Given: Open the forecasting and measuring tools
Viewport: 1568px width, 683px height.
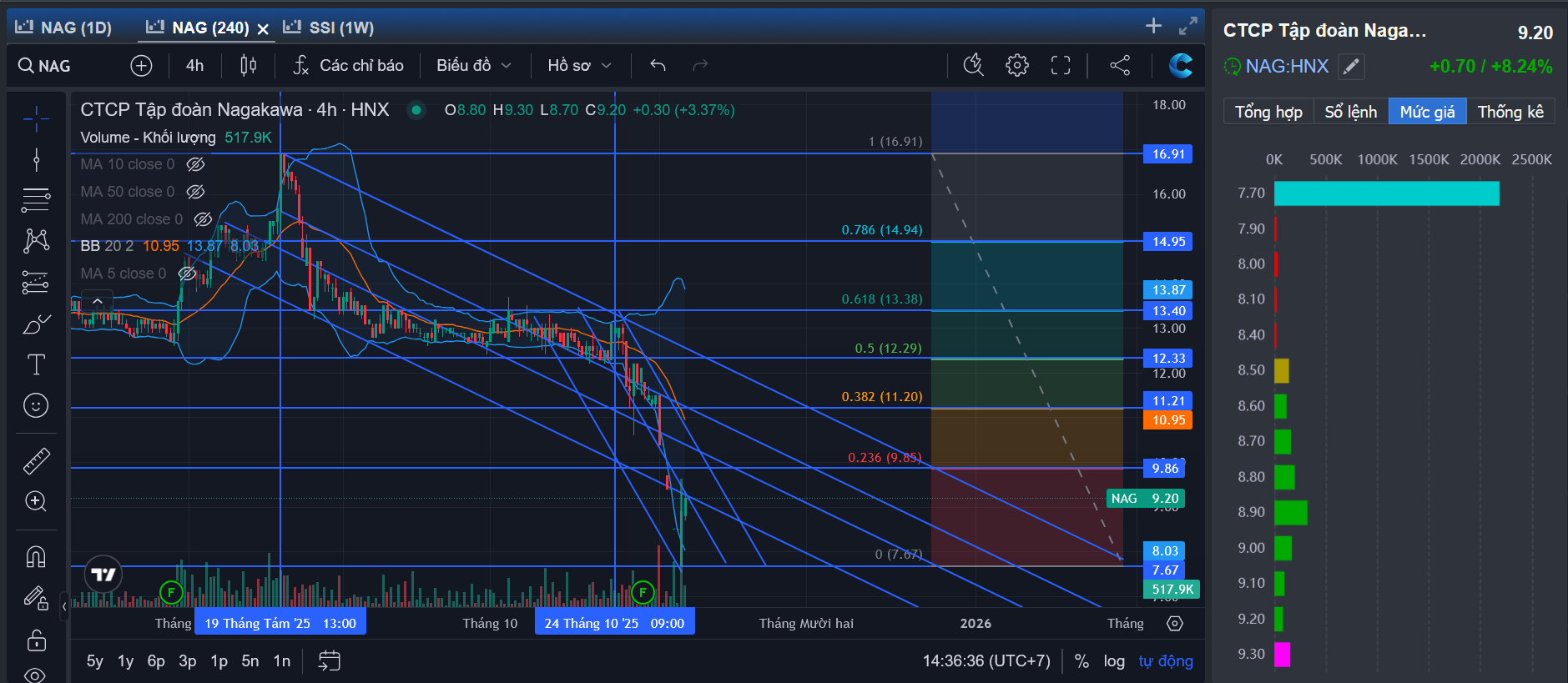Looking at the screenshot, I should coord(36,283).
